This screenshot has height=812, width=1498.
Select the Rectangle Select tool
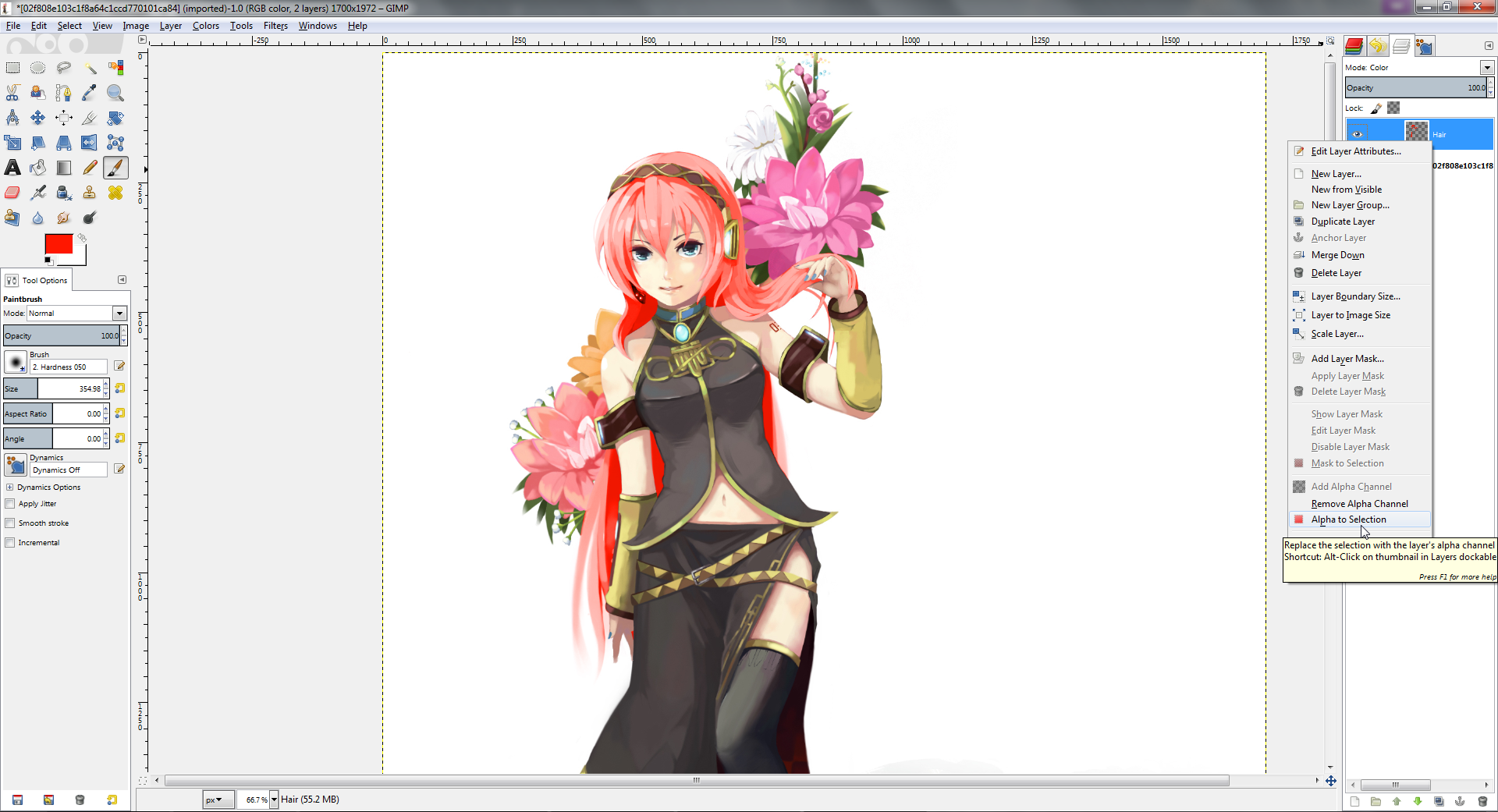[12, 68]
